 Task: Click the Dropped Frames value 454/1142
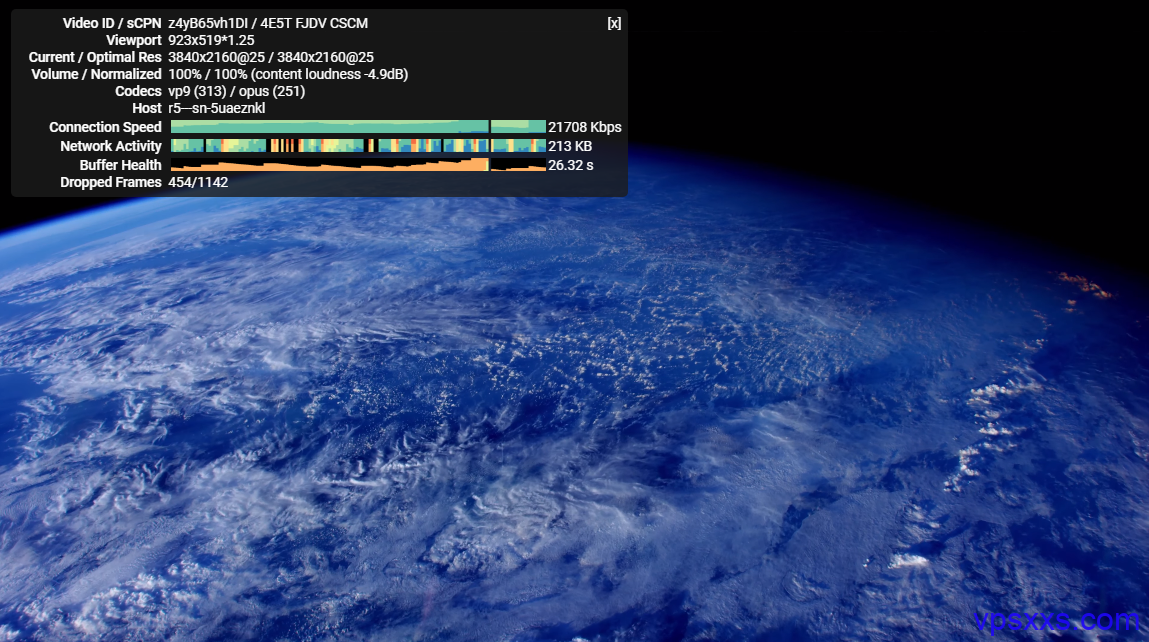pos(199,182)
